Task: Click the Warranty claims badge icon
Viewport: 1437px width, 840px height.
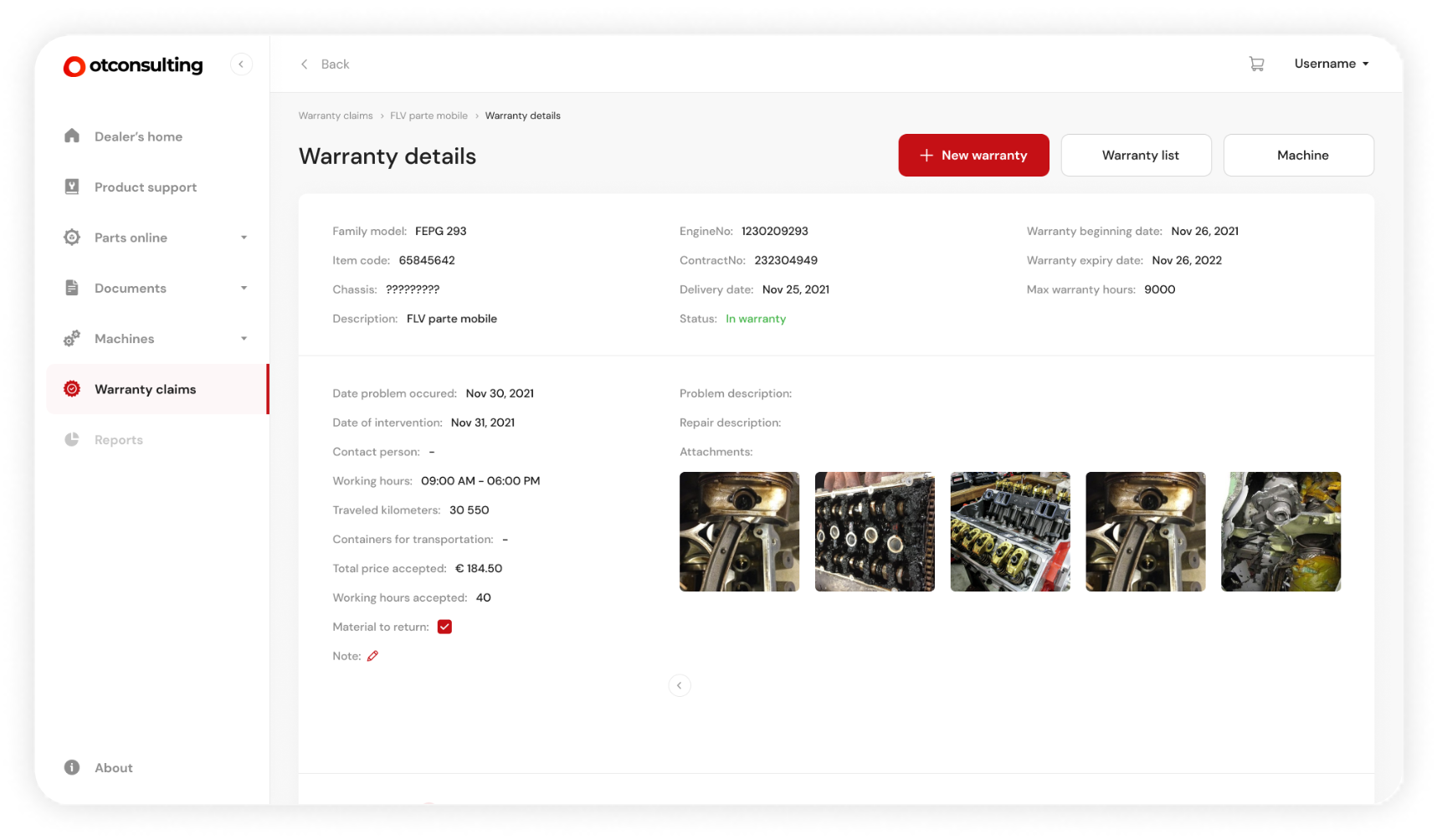Action: pos(72,389)
